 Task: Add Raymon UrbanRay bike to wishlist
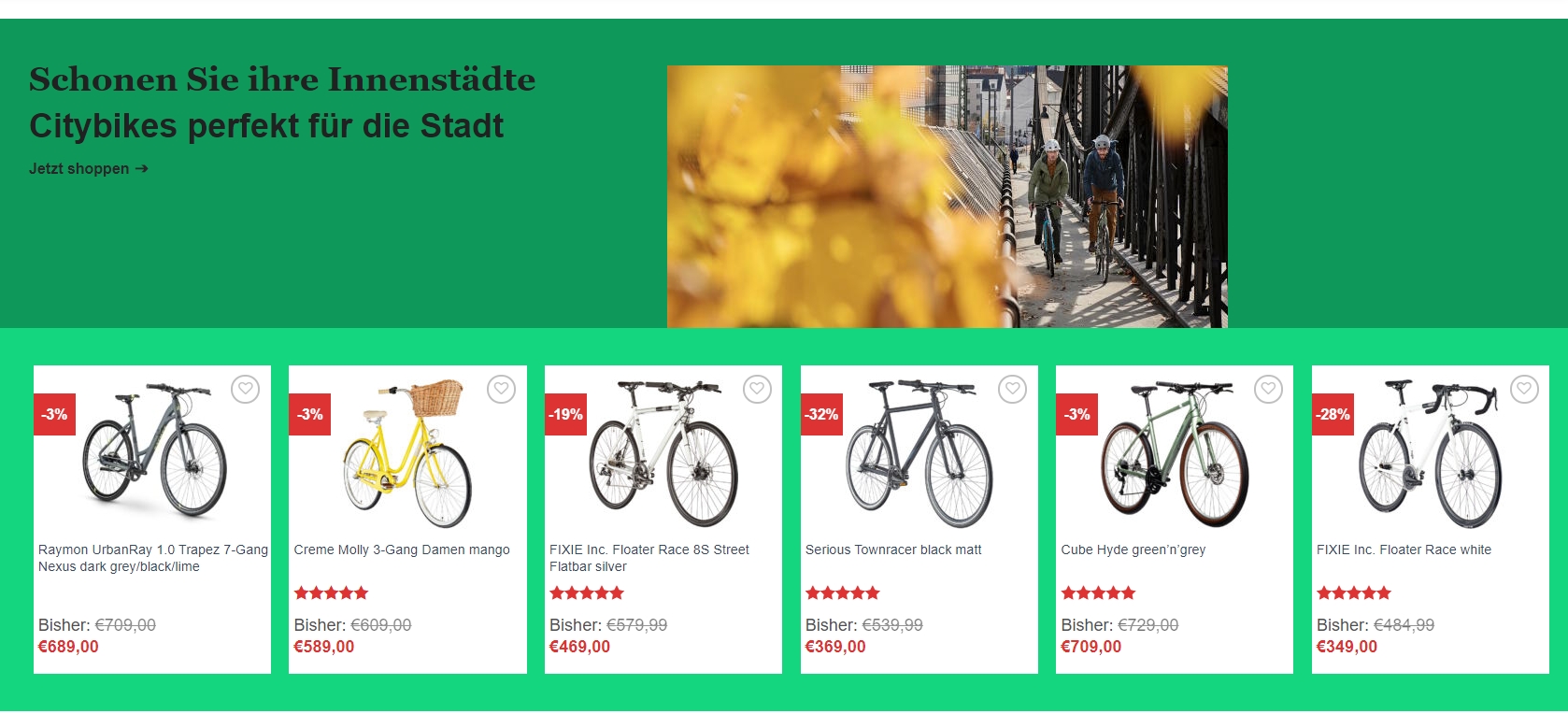coord(245,389)
